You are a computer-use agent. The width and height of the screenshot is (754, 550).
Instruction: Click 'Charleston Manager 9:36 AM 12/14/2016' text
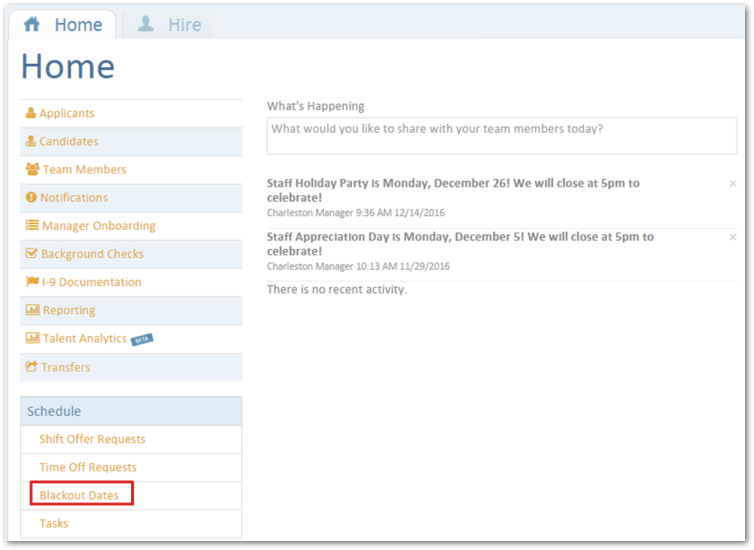pos(356,212)
